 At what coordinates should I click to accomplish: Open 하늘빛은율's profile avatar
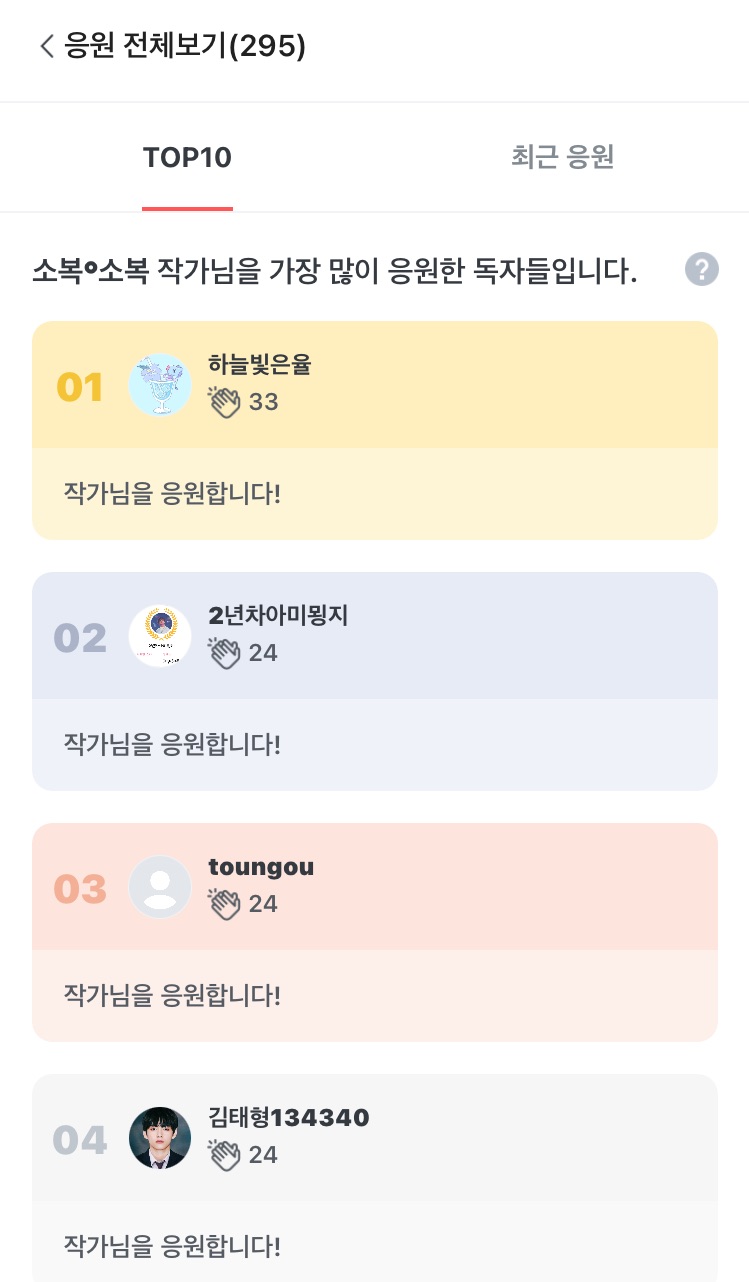[x=160, y=385]
